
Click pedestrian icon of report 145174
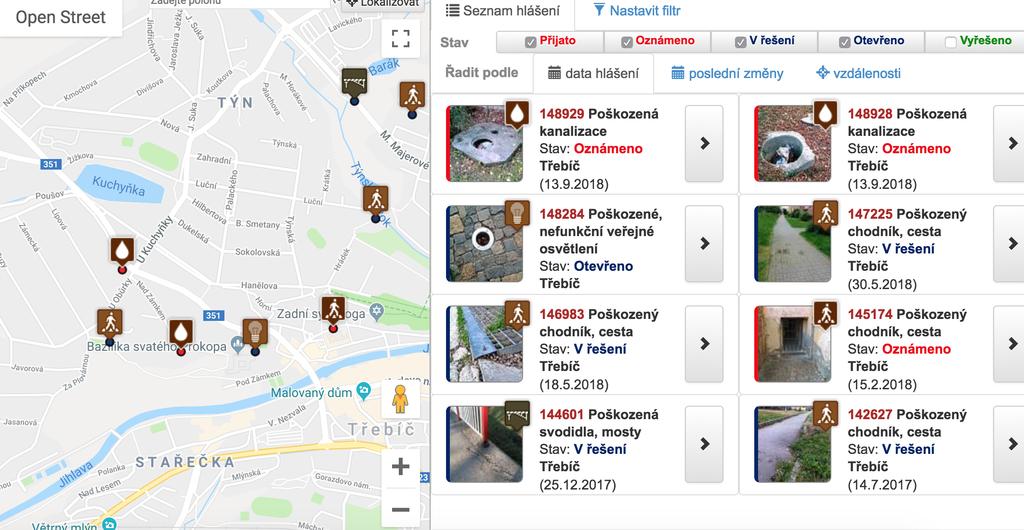click(x=825, y=315)
